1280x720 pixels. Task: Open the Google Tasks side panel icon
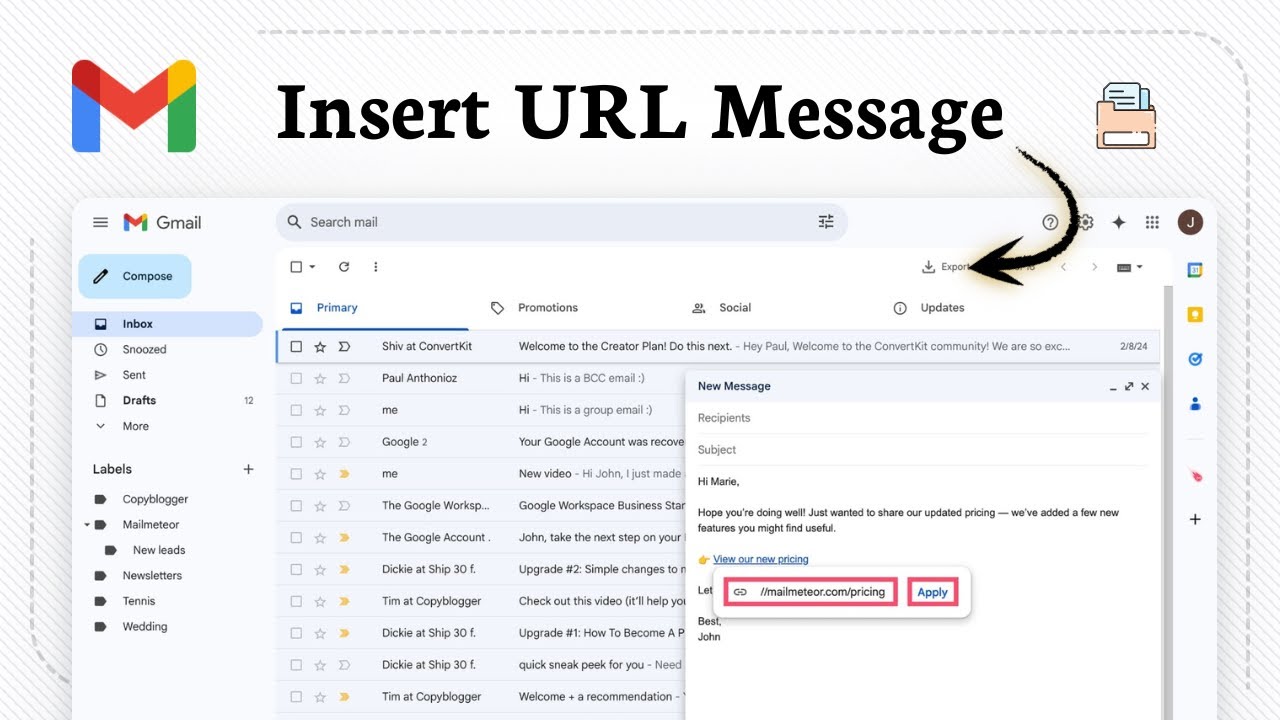(1195, 359)
